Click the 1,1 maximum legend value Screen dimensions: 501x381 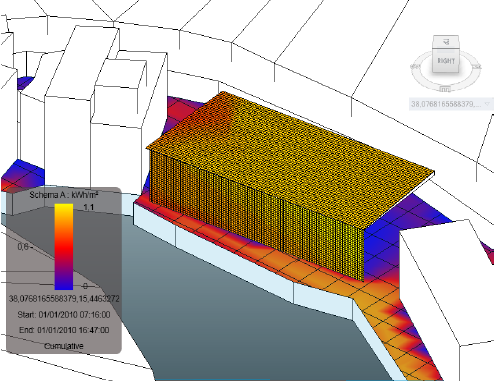point(89,207)
